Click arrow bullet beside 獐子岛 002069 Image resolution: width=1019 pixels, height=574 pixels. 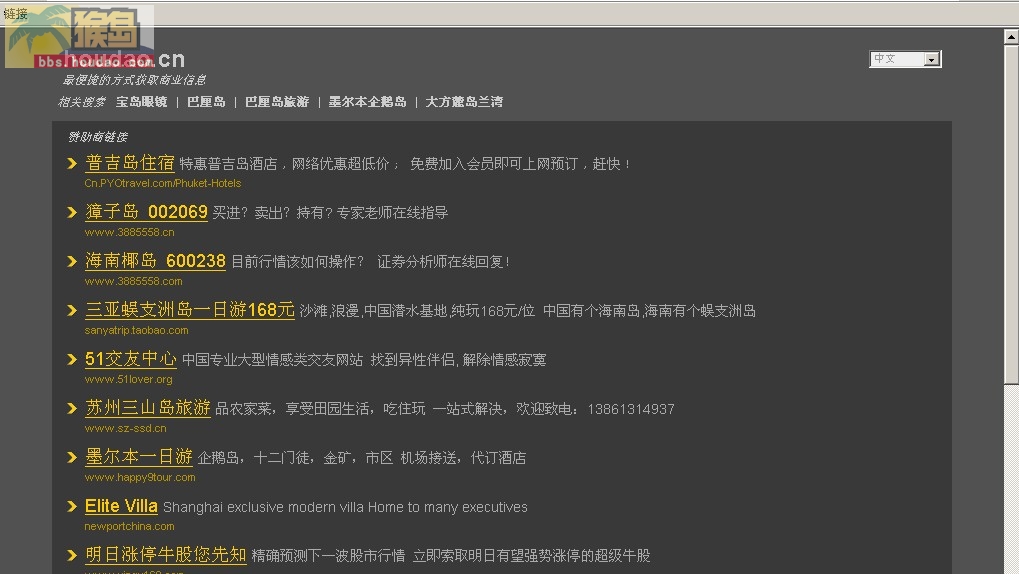pos(72,213)
